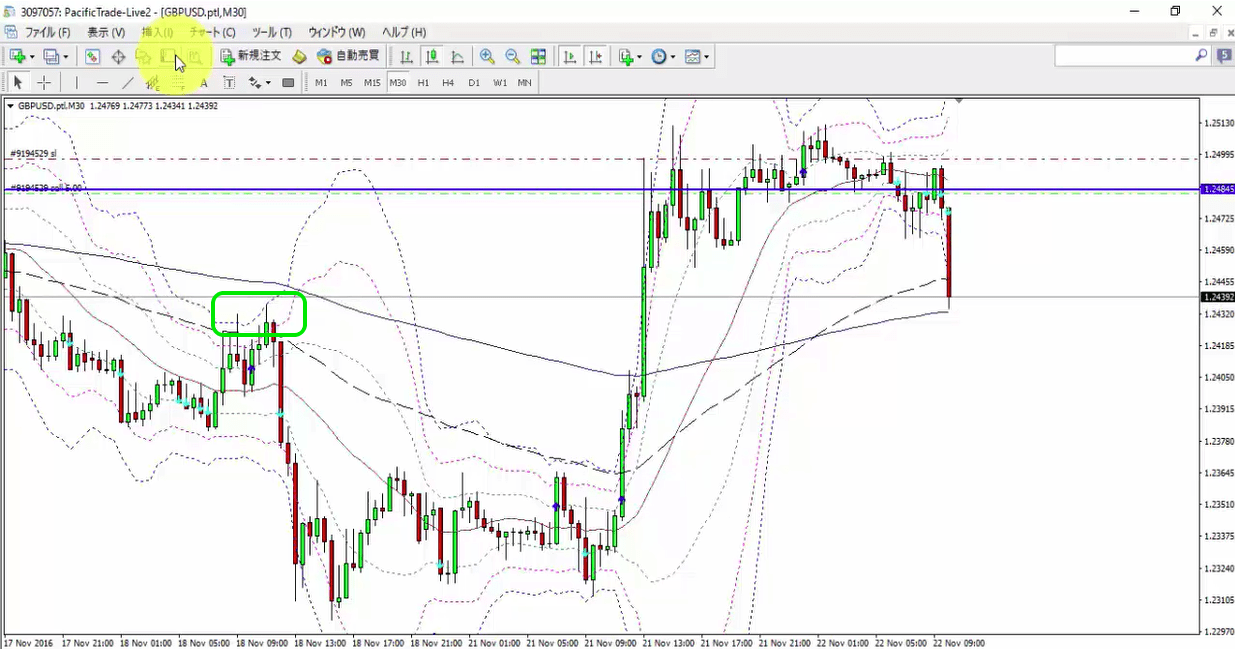Viewport: 1235px width, 649px height.
Task: Restore the inner chart window
Action: 1213,32
